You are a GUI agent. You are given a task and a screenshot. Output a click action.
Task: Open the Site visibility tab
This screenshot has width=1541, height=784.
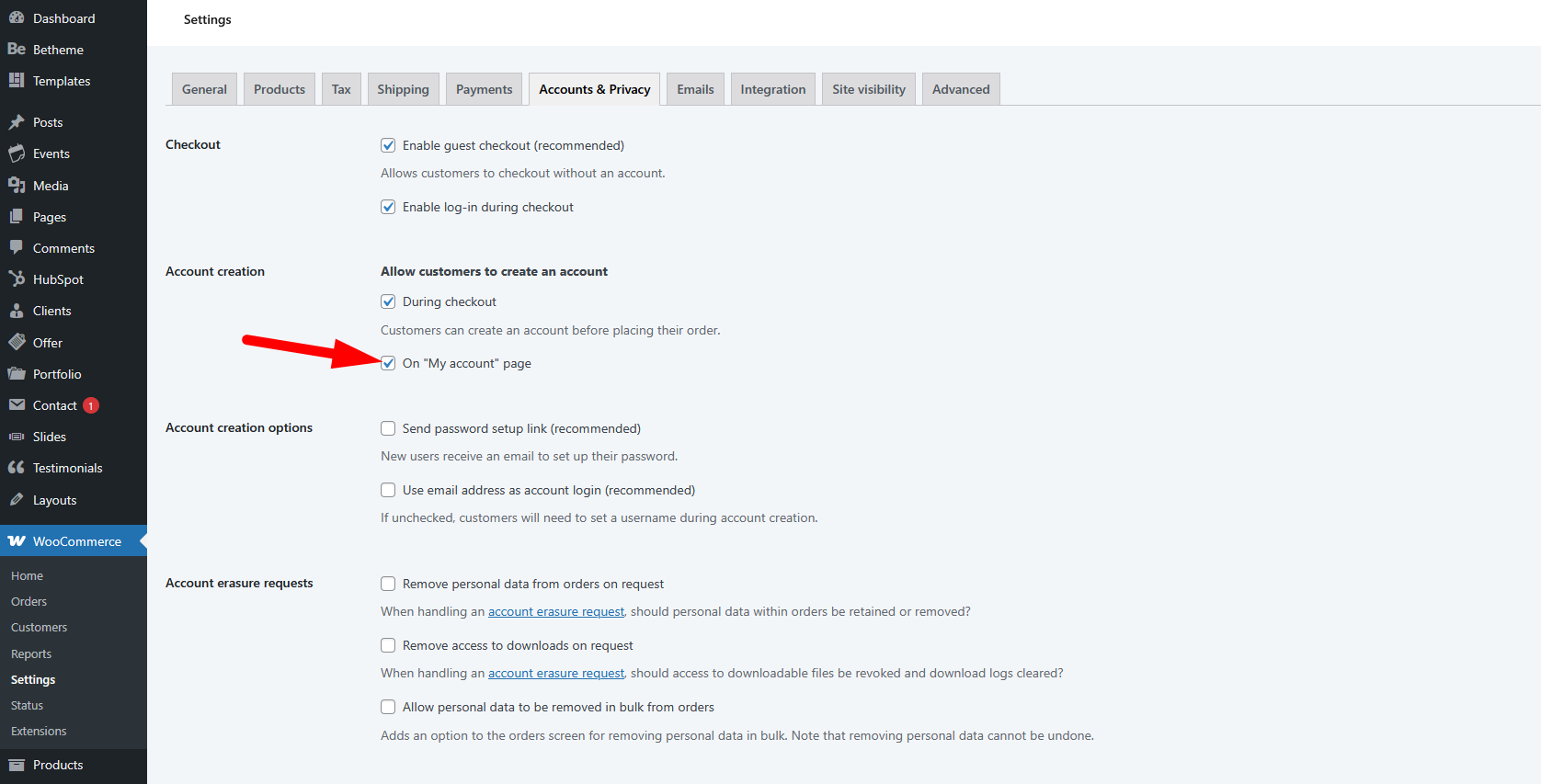click(868, 89)
